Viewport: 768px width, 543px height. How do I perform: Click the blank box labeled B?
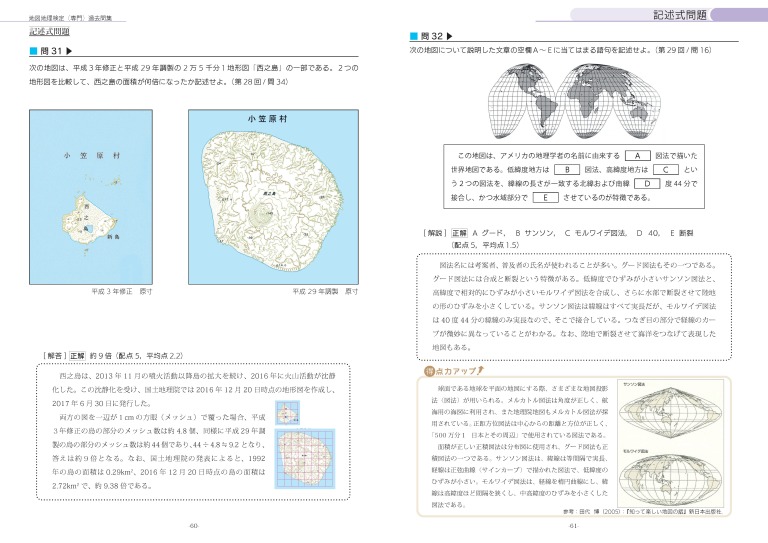(x=567, y=170)
